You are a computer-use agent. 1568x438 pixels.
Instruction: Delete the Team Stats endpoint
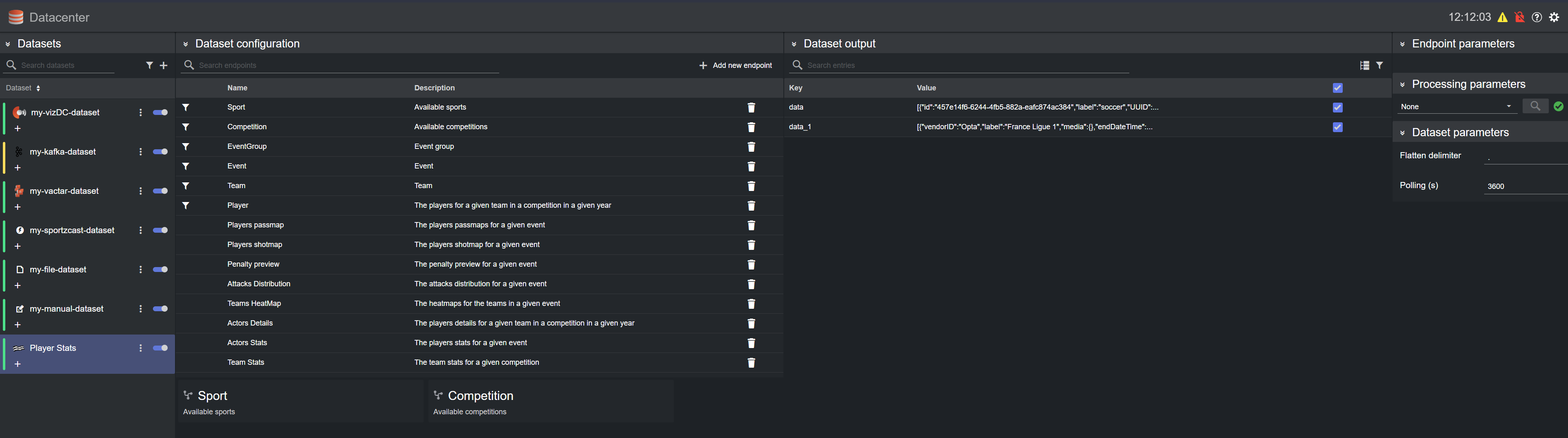tap(751, 363)
